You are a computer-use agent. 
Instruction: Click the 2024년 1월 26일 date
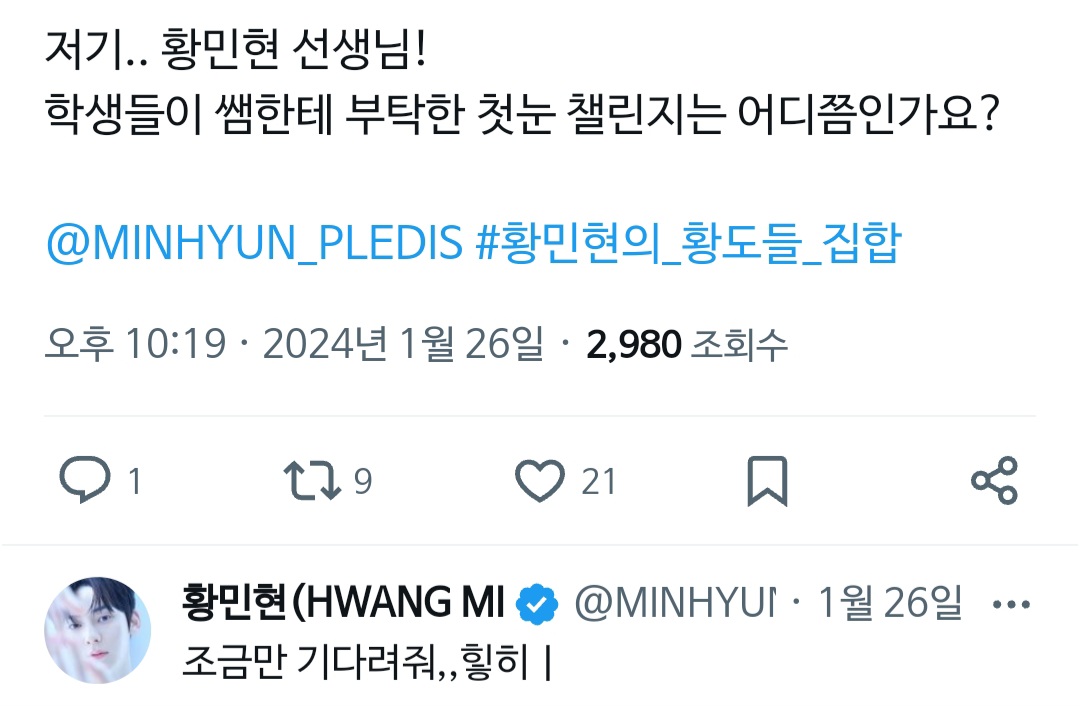pyautogui.click(x=403, y=344)
